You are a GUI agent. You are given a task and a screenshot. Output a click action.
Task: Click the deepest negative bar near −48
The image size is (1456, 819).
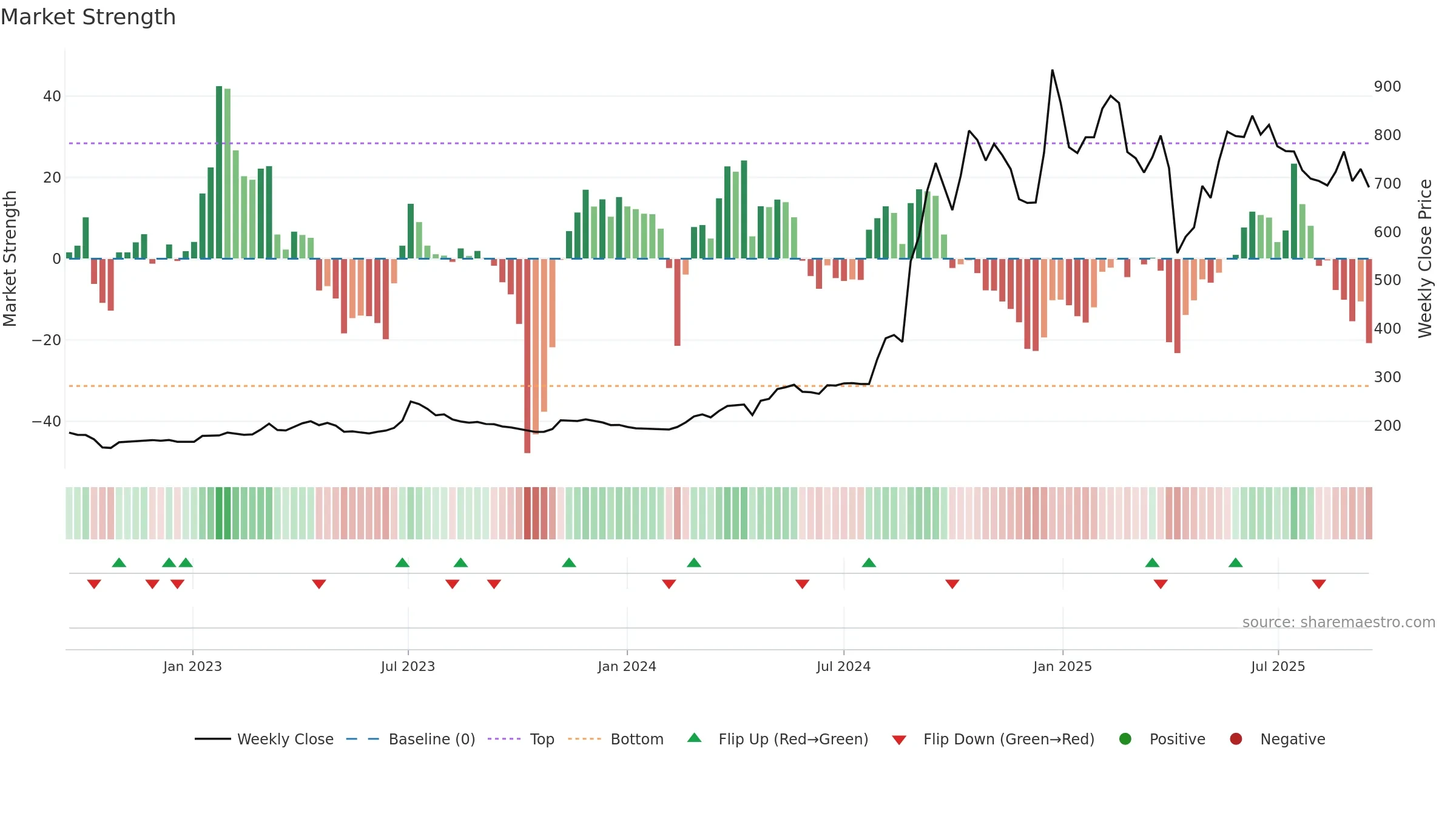click(x=527, y=356)
